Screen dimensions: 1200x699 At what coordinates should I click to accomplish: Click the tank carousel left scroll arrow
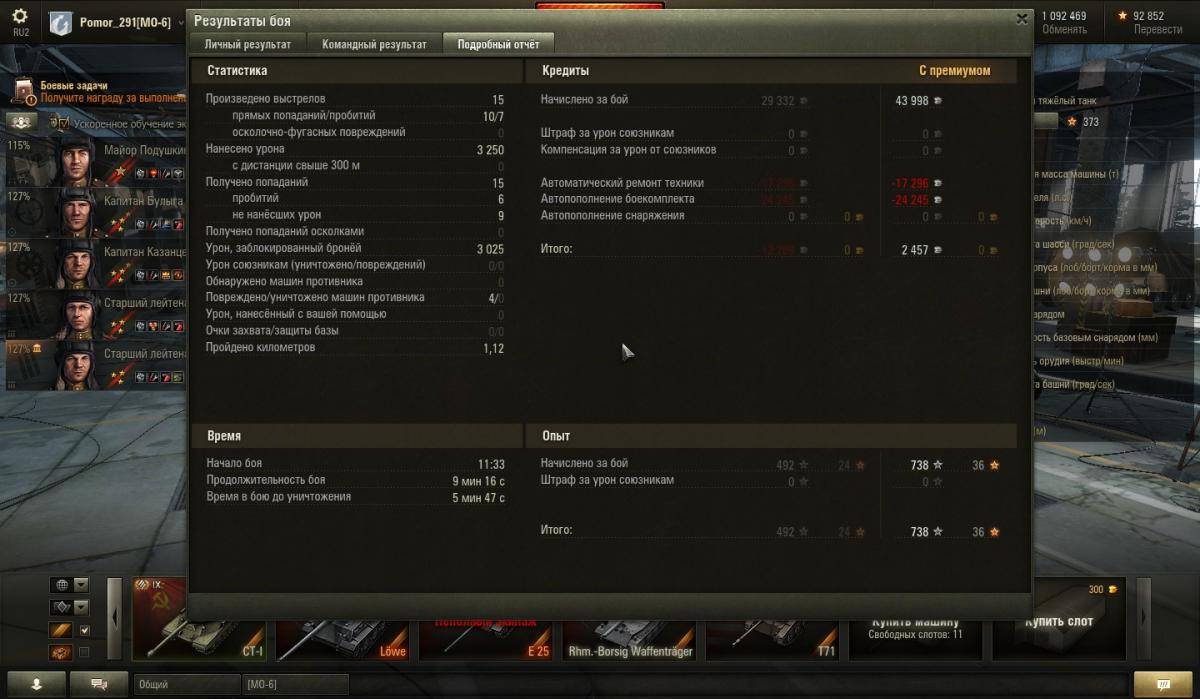click(x=115, y=620)
